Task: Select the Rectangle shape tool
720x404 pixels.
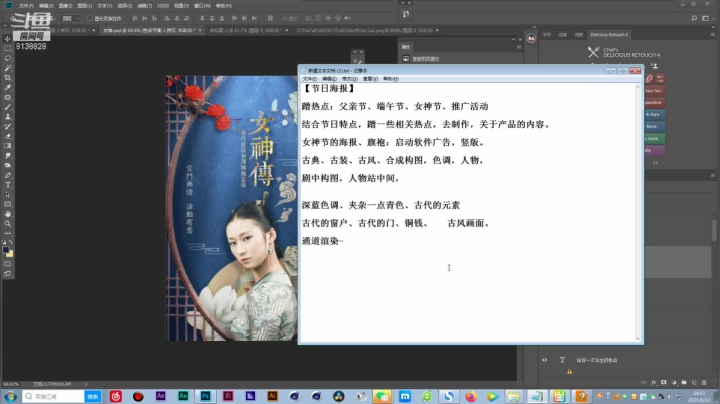Action: click(x=7, y=204)
